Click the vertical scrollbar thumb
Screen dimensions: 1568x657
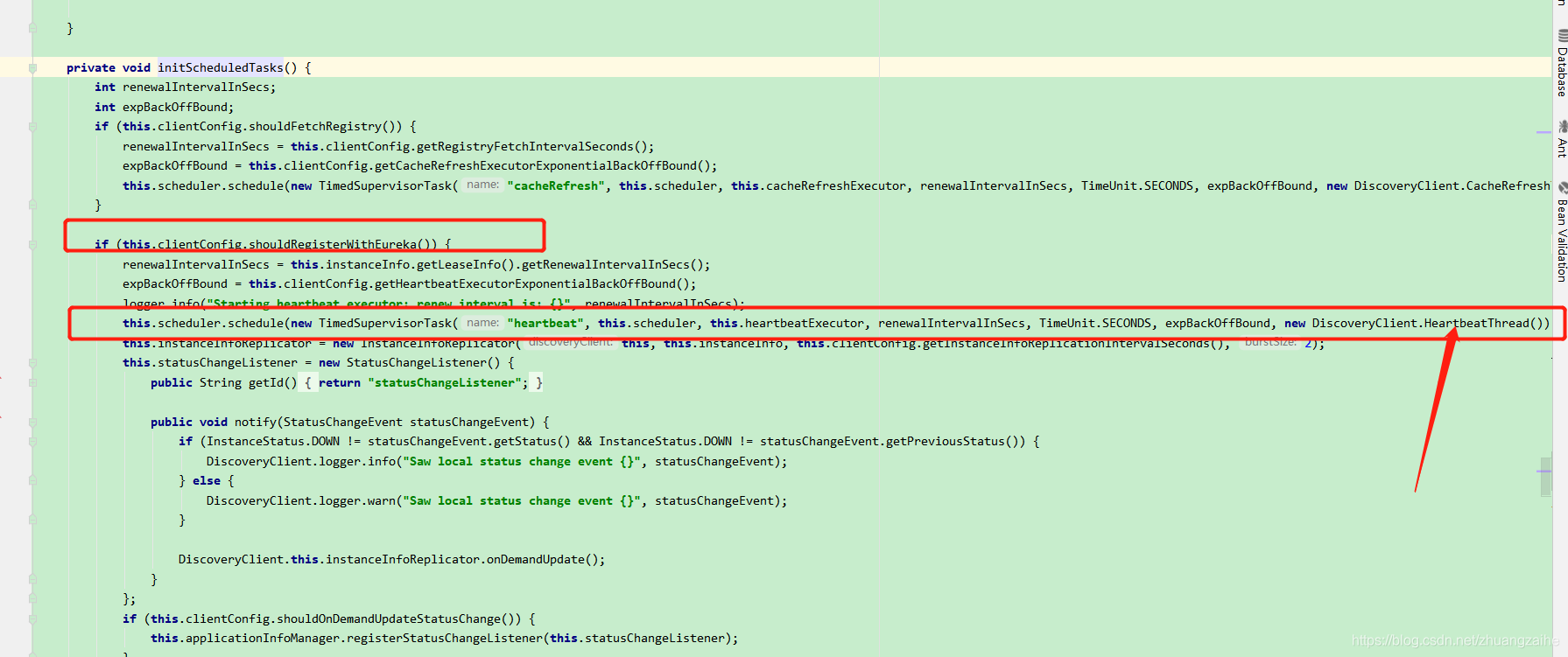coord(1545,477)
